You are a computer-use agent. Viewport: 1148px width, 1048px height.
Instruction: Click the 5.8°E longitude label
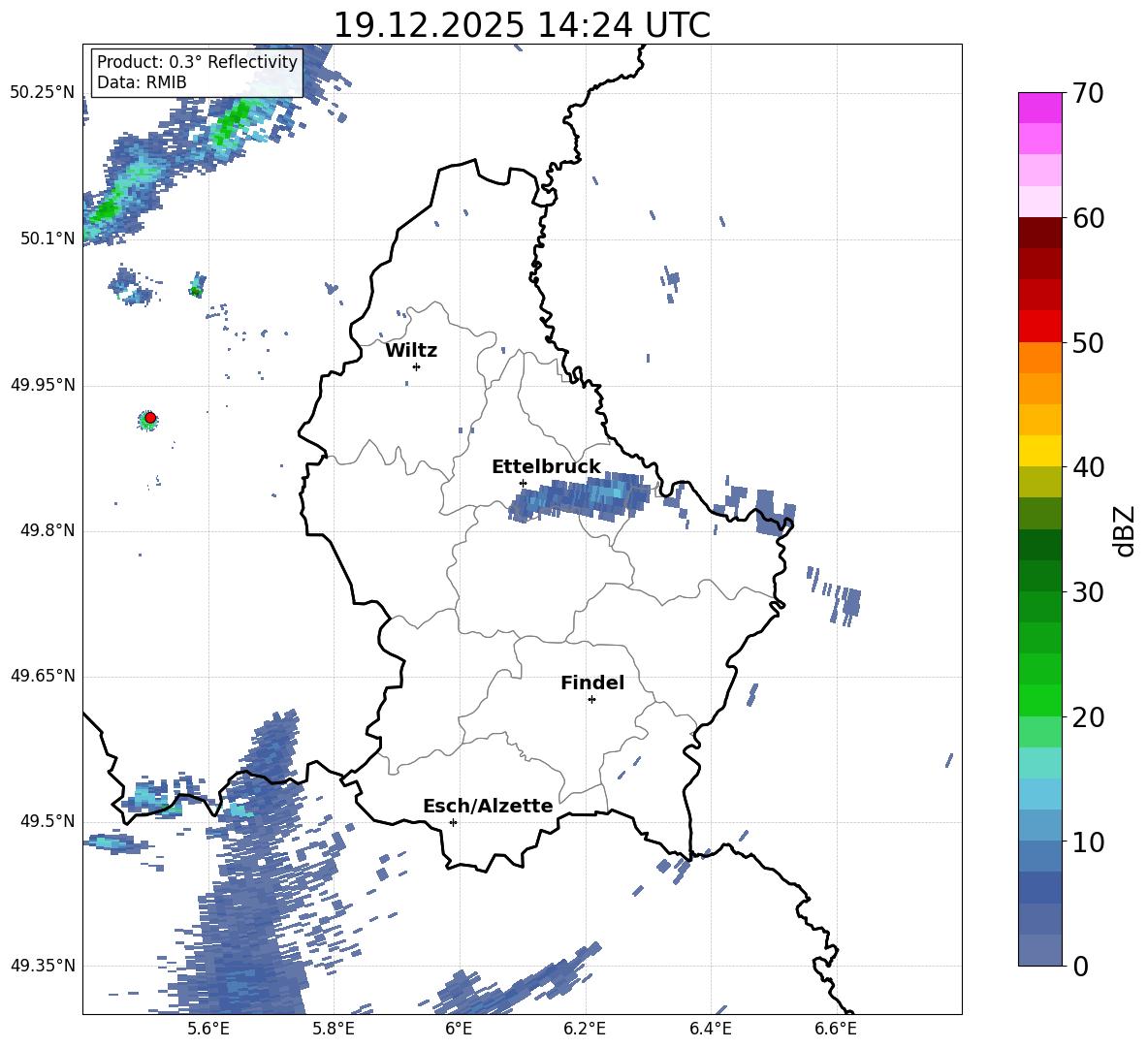[x=334, y=1029]
